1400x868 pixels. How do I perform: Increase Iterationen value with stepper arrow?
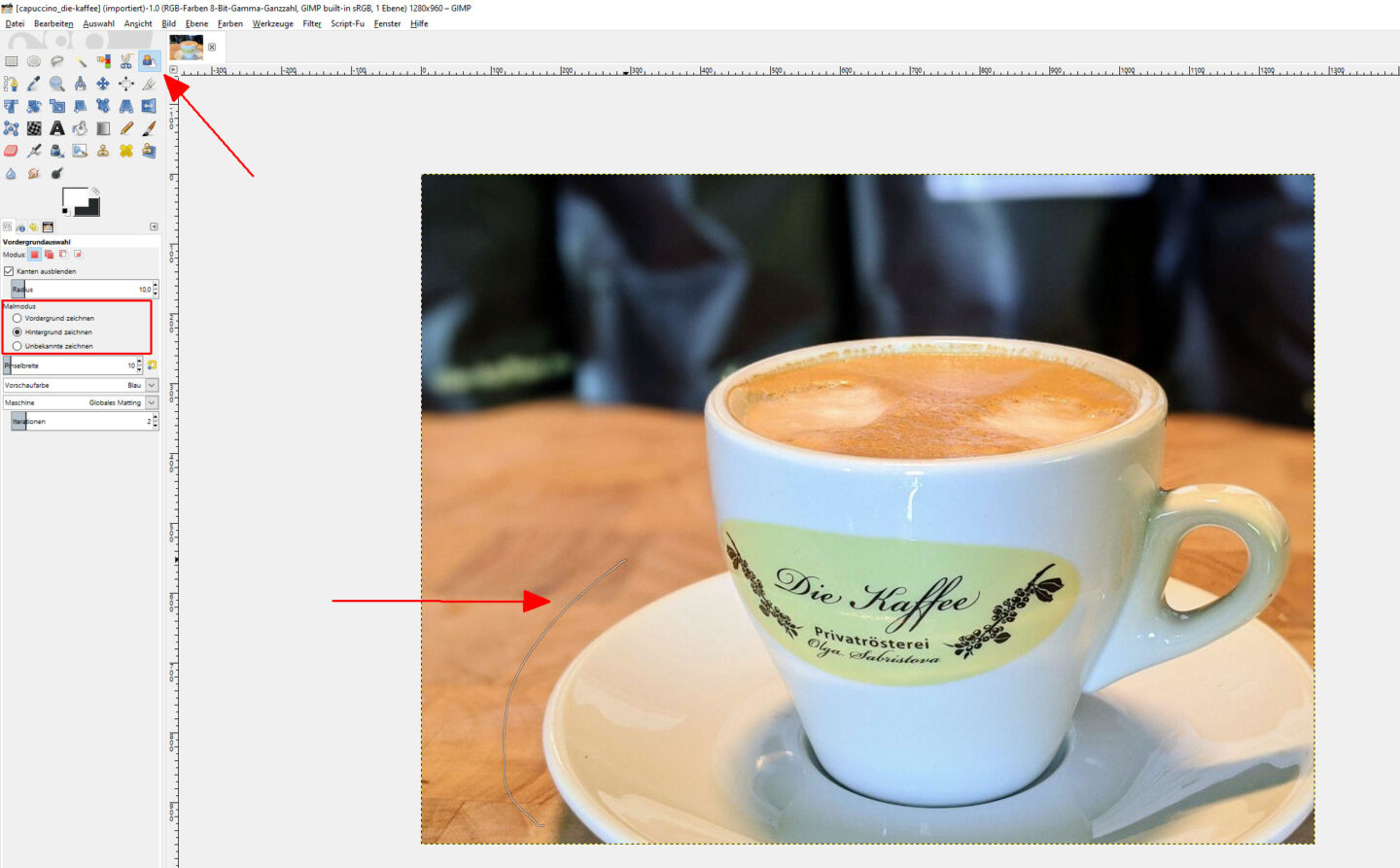point(156,416)
